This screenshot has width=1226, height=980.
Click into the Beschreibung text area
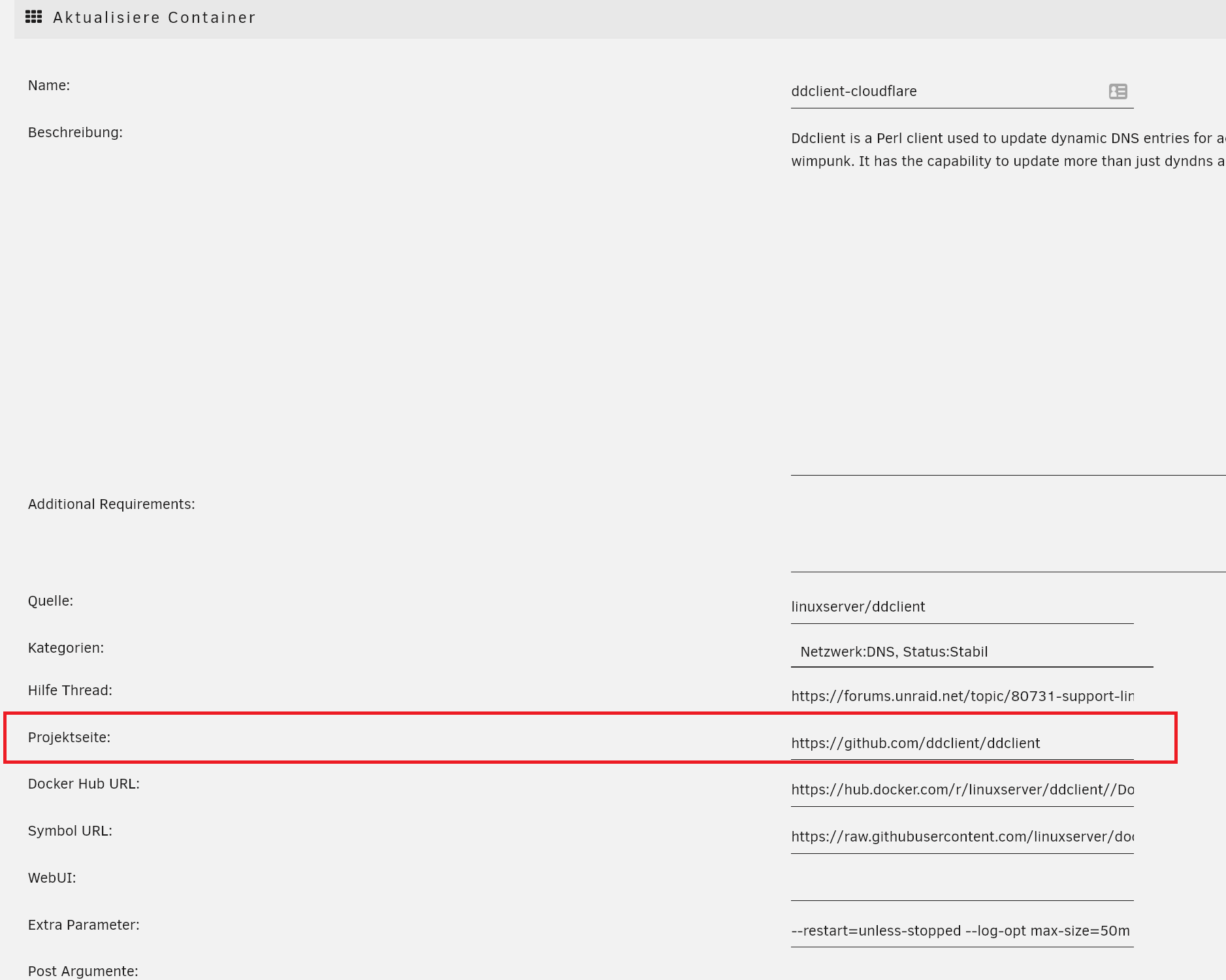pyautogui.click(x=1008, y=299)
